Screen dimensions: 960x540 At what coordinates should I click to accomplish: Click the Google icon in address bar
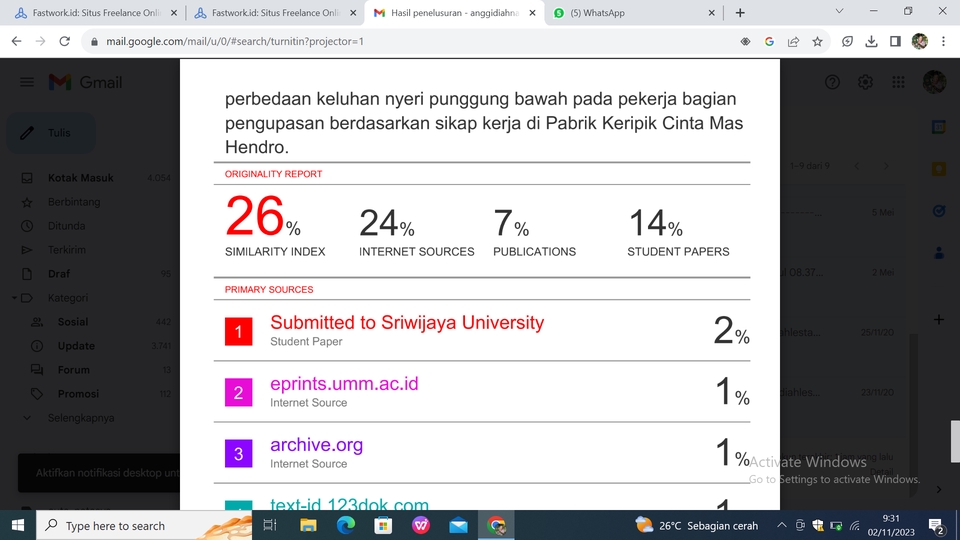tap(770, 41)
